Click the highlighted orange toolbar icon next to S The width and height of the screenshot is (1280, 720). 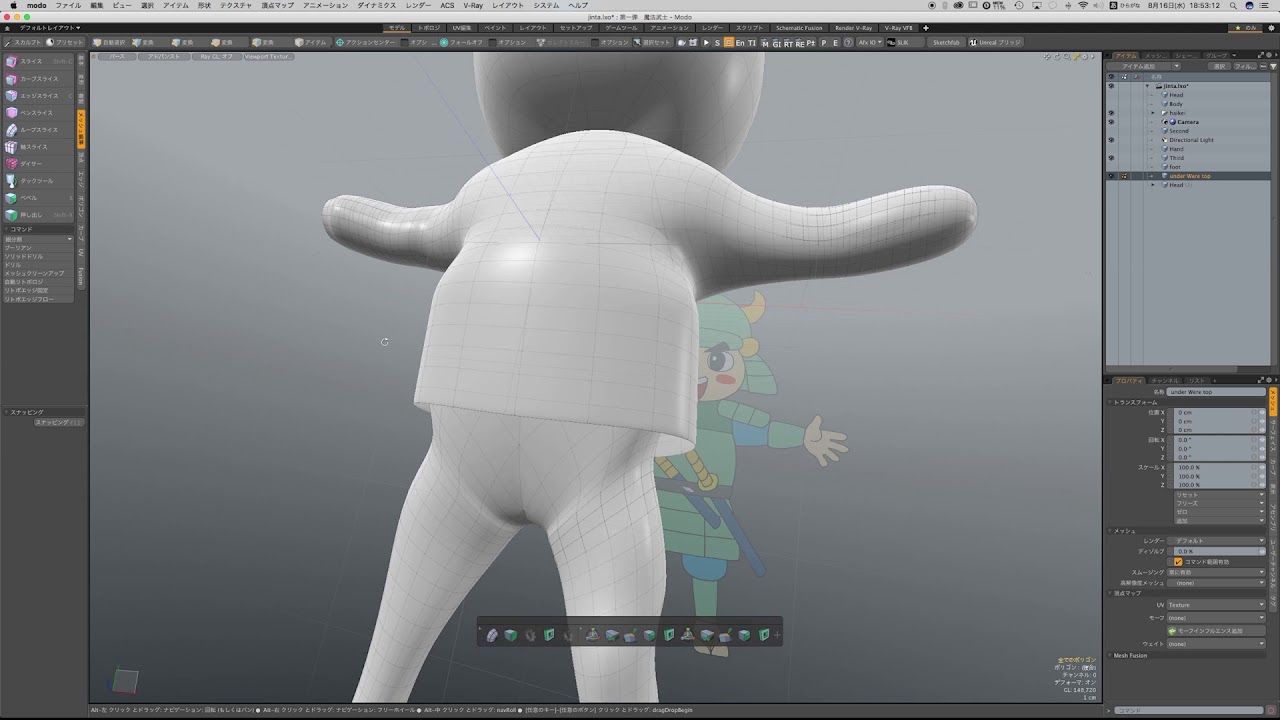click(728, 43)
